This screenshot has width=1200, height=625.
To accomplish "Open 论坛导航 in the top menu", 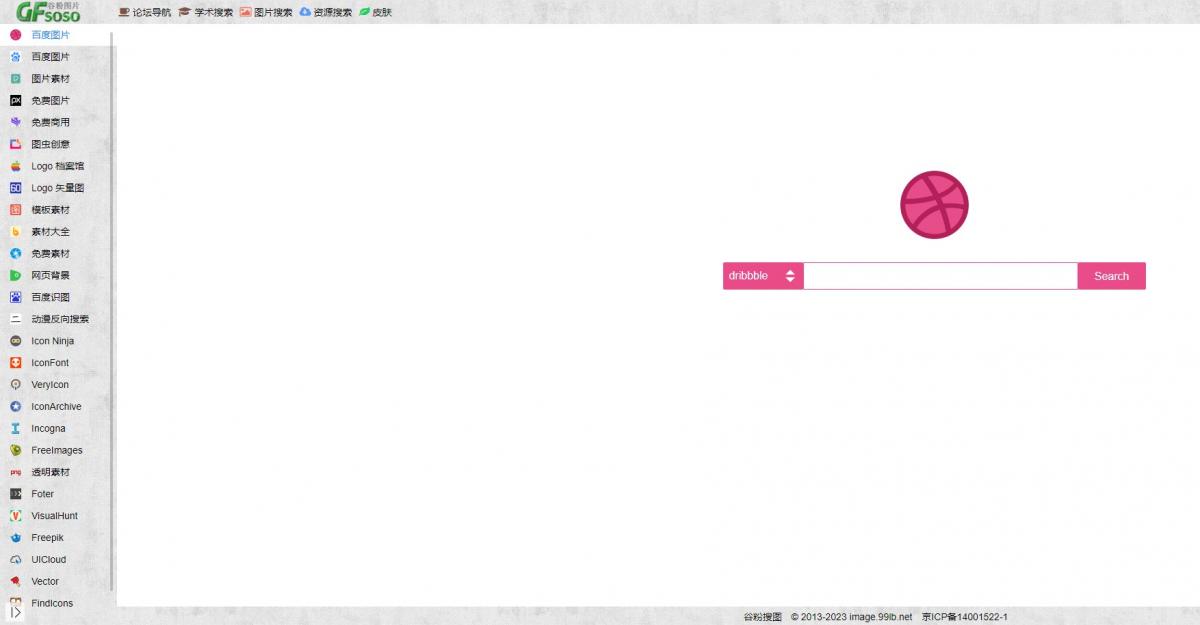I will (x=145, y=12).
